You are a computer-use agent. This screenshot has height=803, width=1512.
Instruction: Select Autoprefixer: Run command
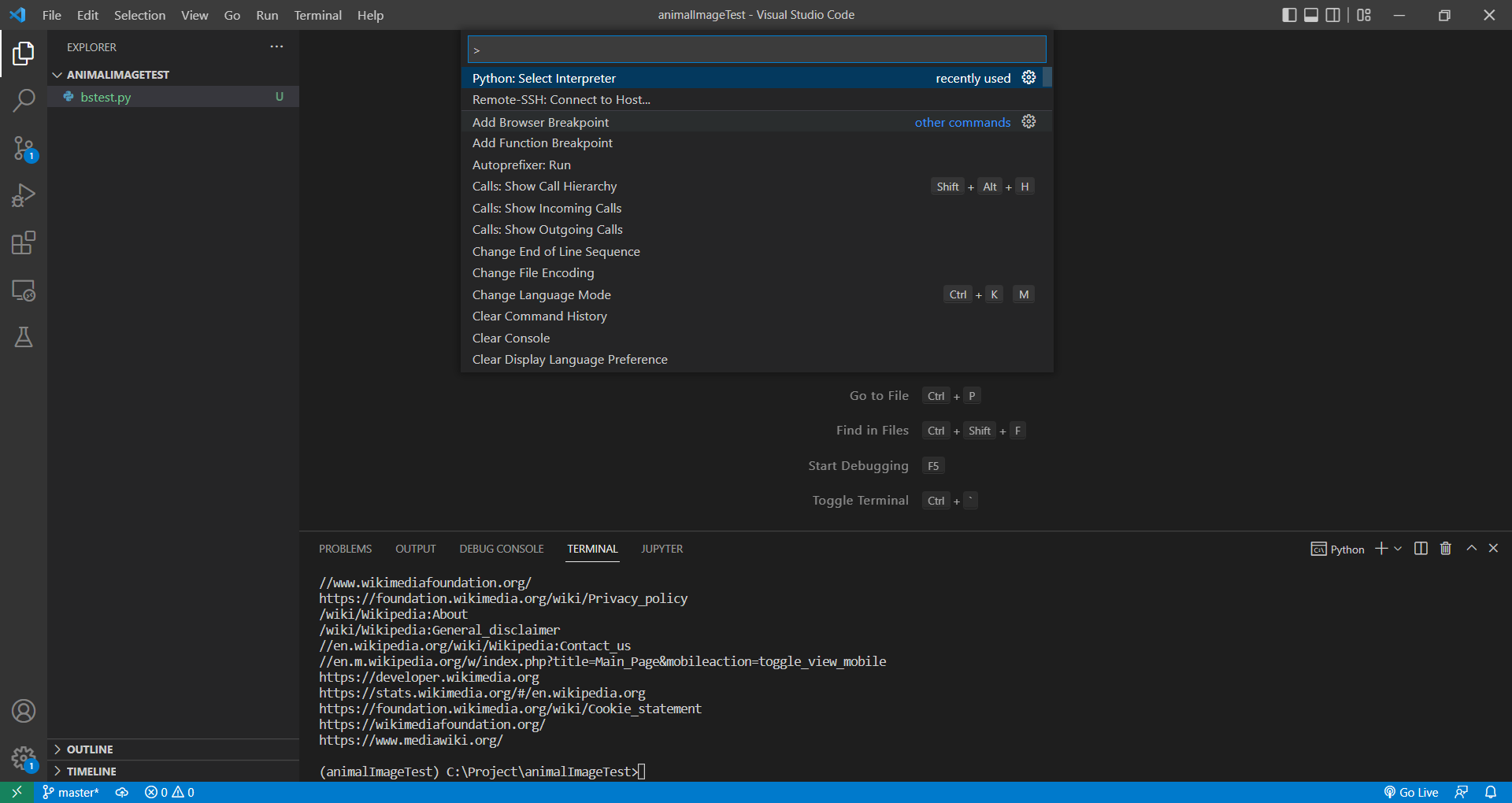[752, 165]
